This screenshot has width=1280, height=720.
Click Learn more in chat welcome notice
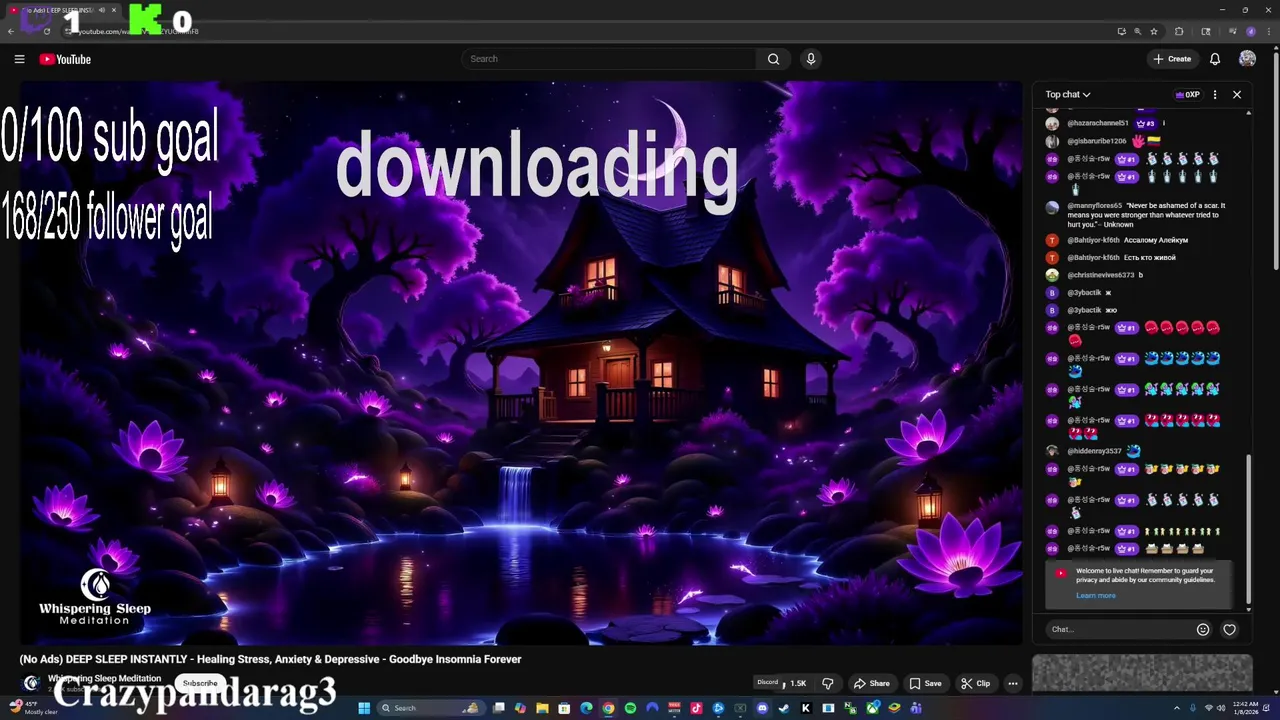(1096, 595)
